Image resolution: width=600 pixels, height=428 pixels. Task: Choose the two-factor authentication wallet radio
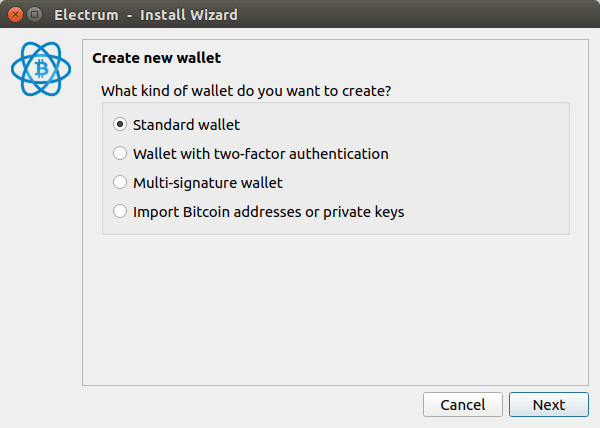[x=120, y=154]
